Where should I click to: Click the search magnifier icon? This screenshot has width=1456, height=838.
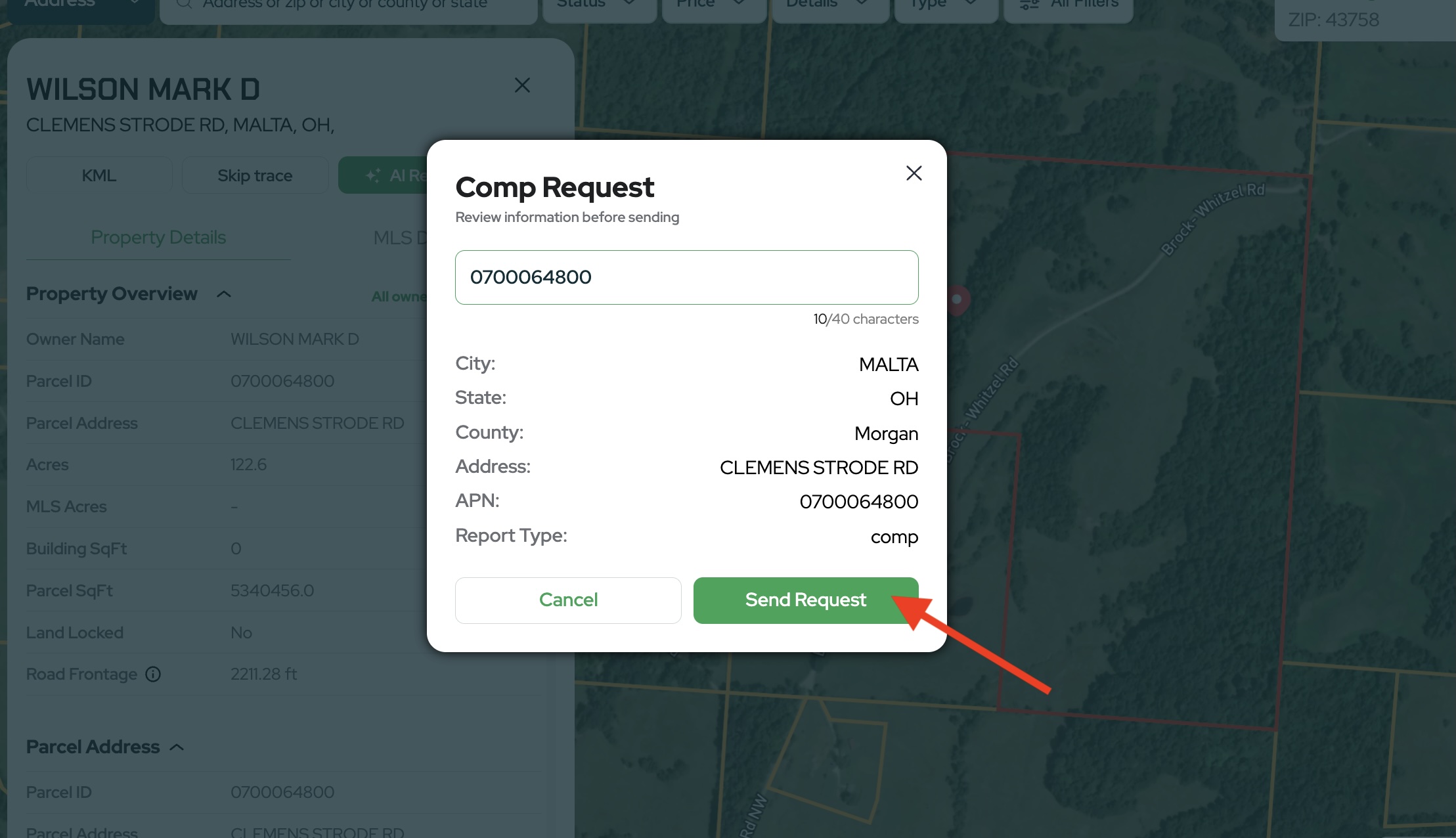click(185, 4)
